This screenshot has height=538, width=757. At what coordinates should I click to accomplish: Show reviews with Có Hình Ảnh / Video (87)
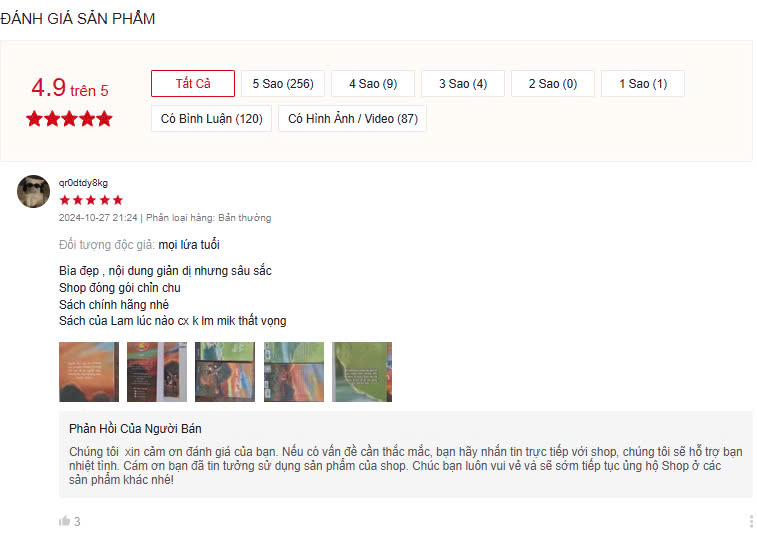point(352,118)
